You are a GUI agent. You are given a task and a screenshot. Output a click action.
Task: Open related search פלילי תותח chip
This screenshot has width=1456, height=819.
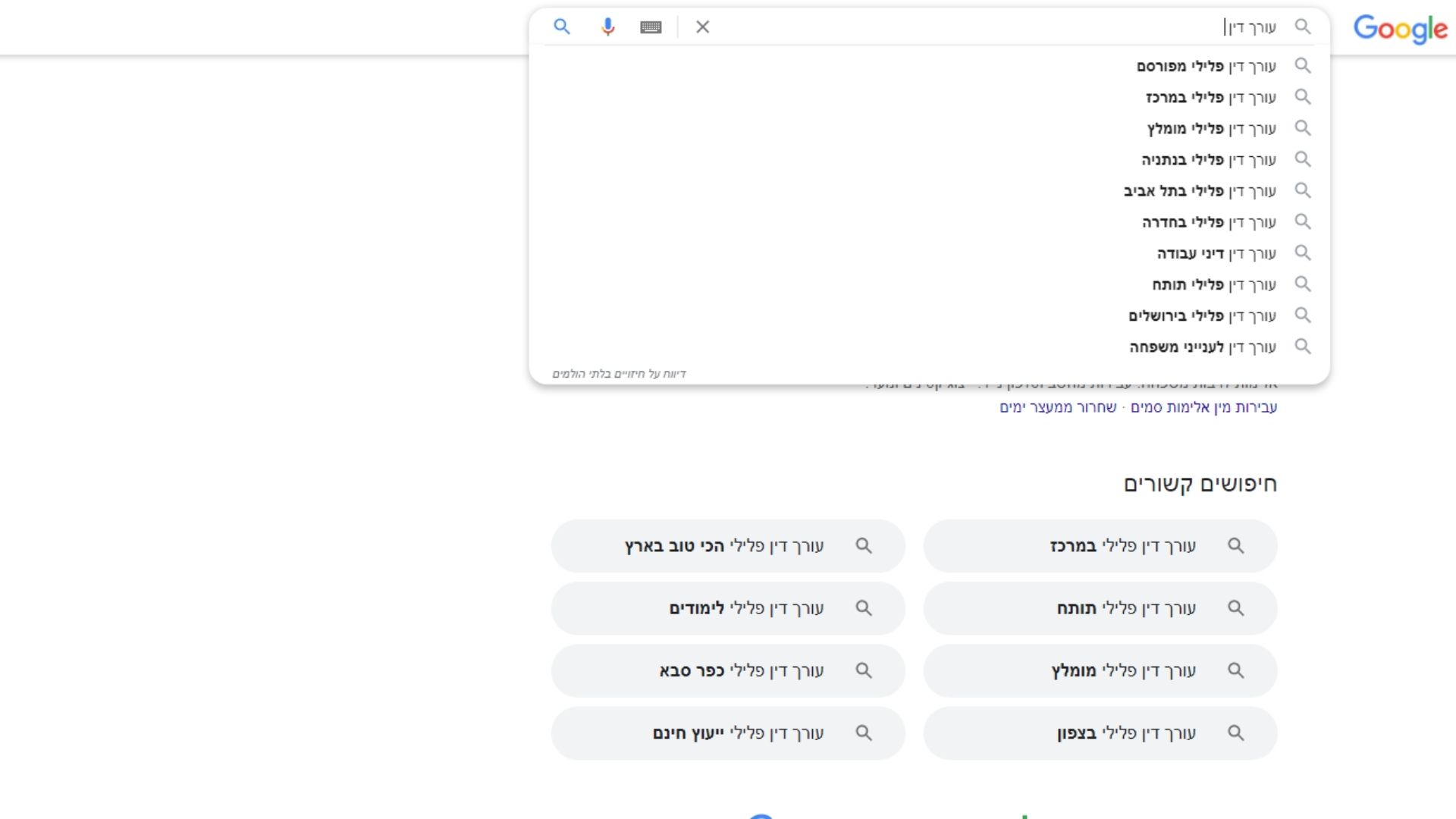1100,608
